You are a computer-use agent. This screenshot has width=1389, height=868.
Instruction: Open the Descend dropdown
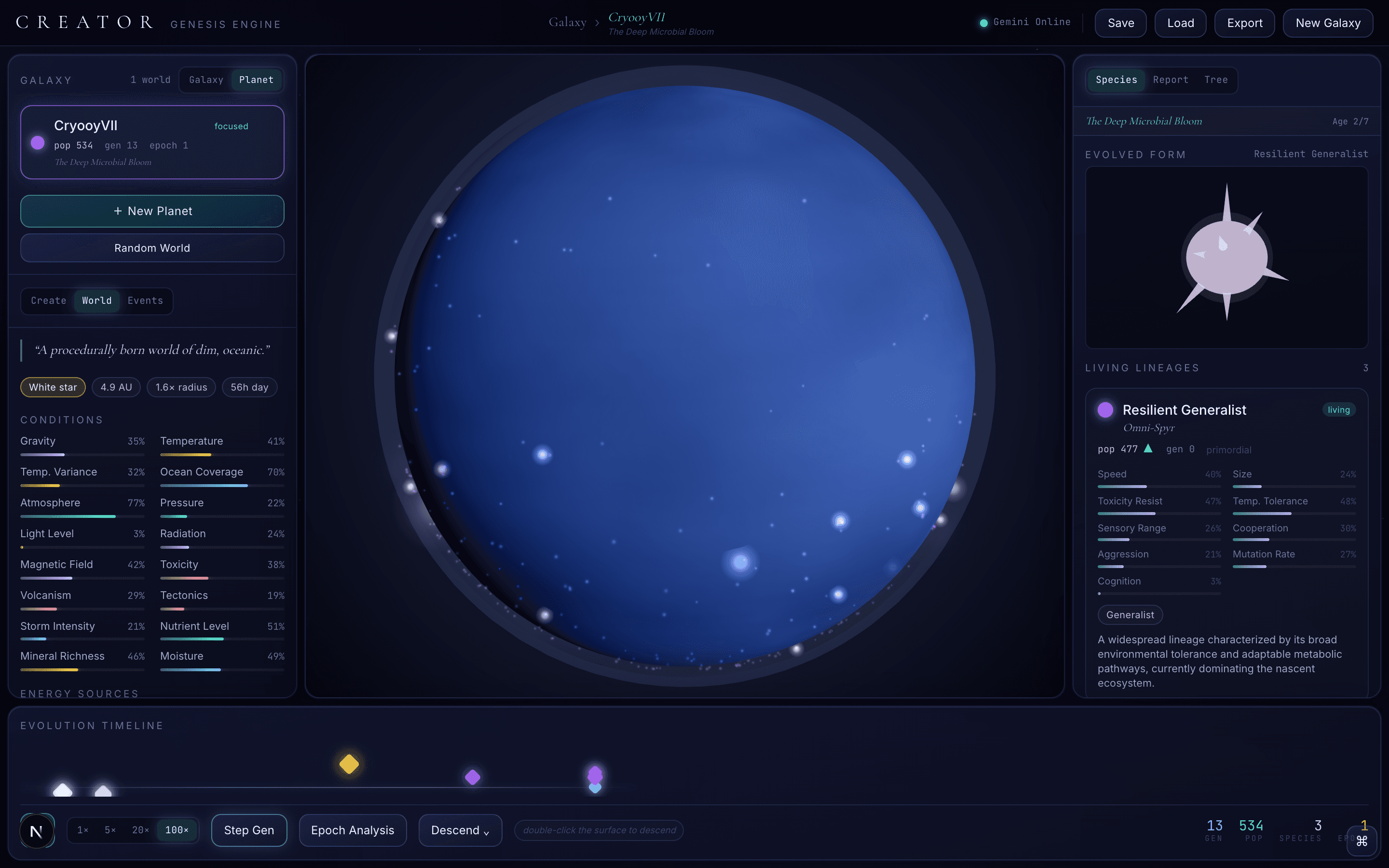(x=460, y=830)
